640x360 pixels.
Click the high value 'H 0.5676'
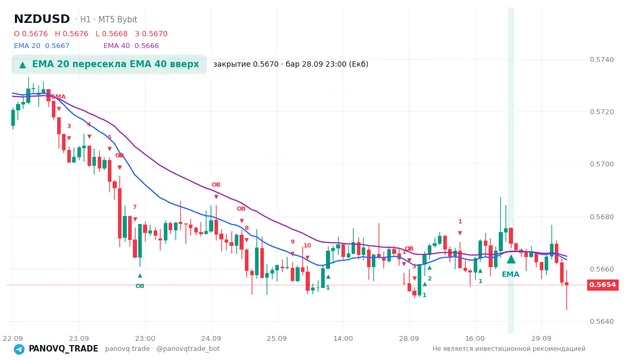[x=71, y=34]
